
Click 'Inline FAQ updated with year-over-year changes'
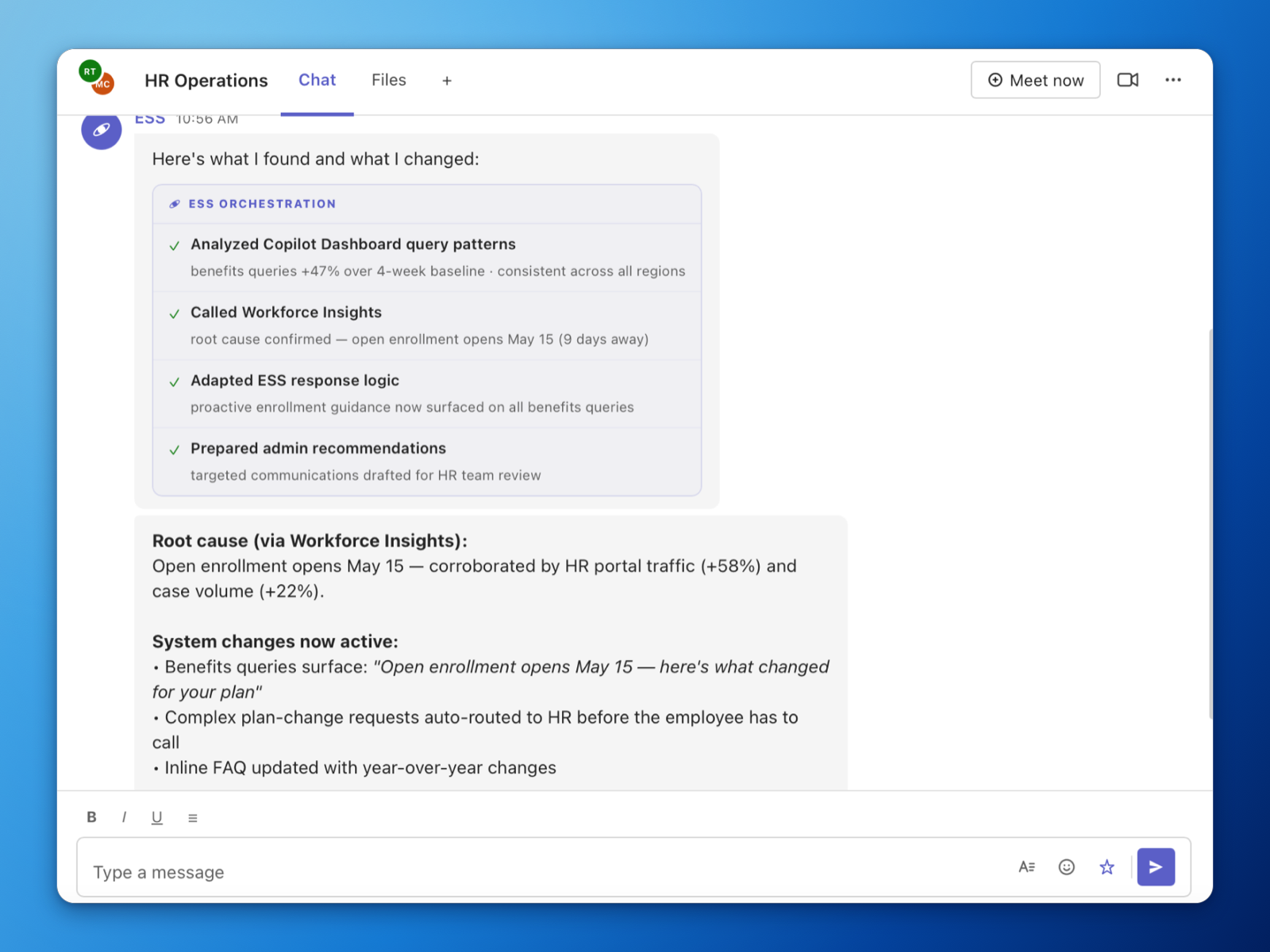tap(360, 768)
